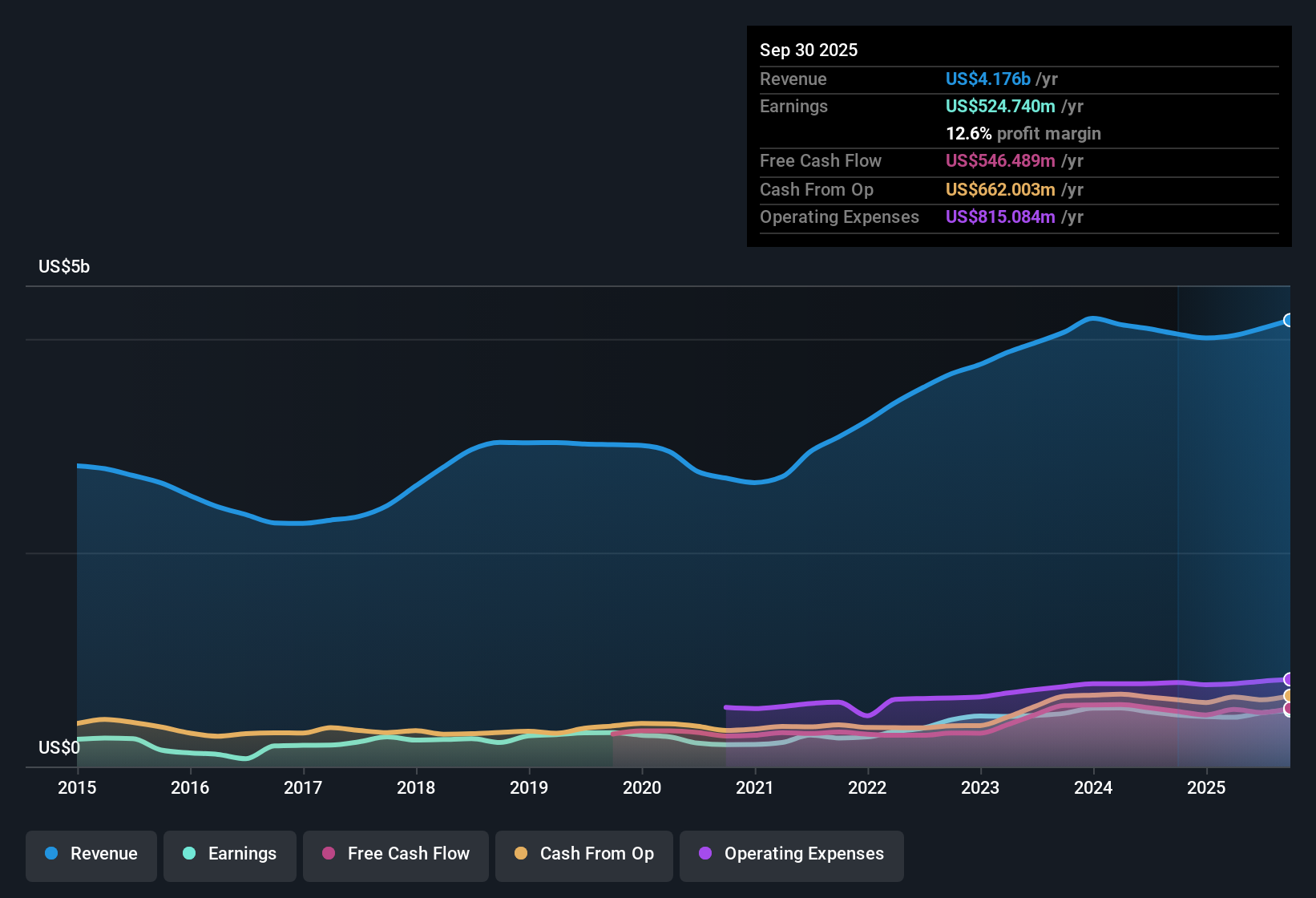This screenshot has height=898, width=1316.
Task: Click the purple Operating Expenses legend dot
Action: click(704, 854)
